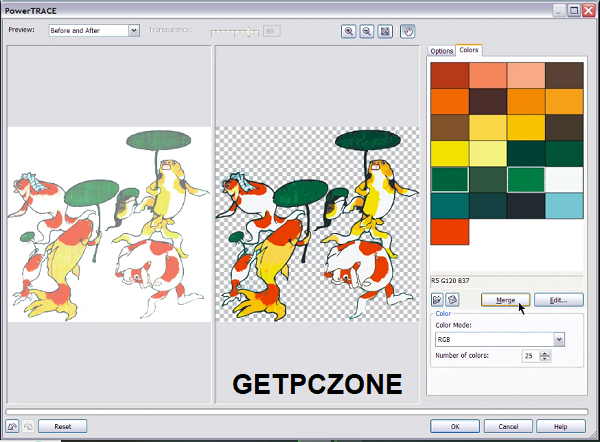The width and height of the screenshot is (600, 442).
Task: Select the medium teal swatch
Action: (450, 206)
